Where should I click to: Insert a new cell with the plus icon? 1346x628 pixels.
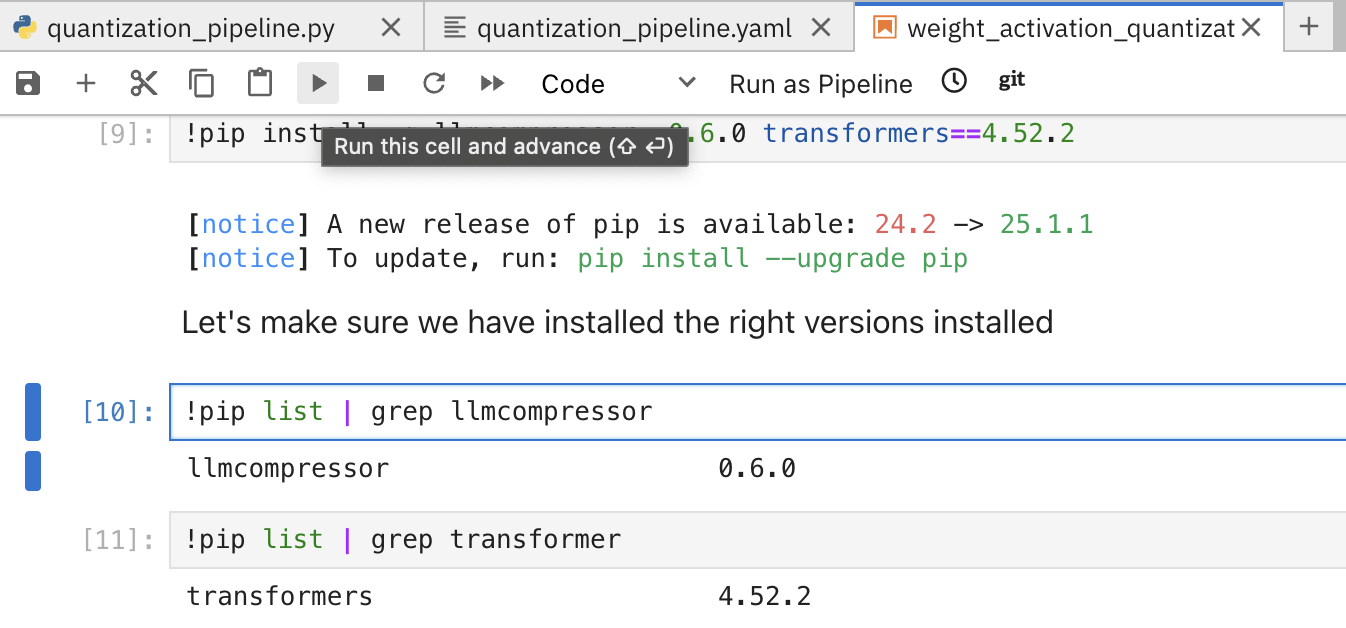click(x=86, y=83)
